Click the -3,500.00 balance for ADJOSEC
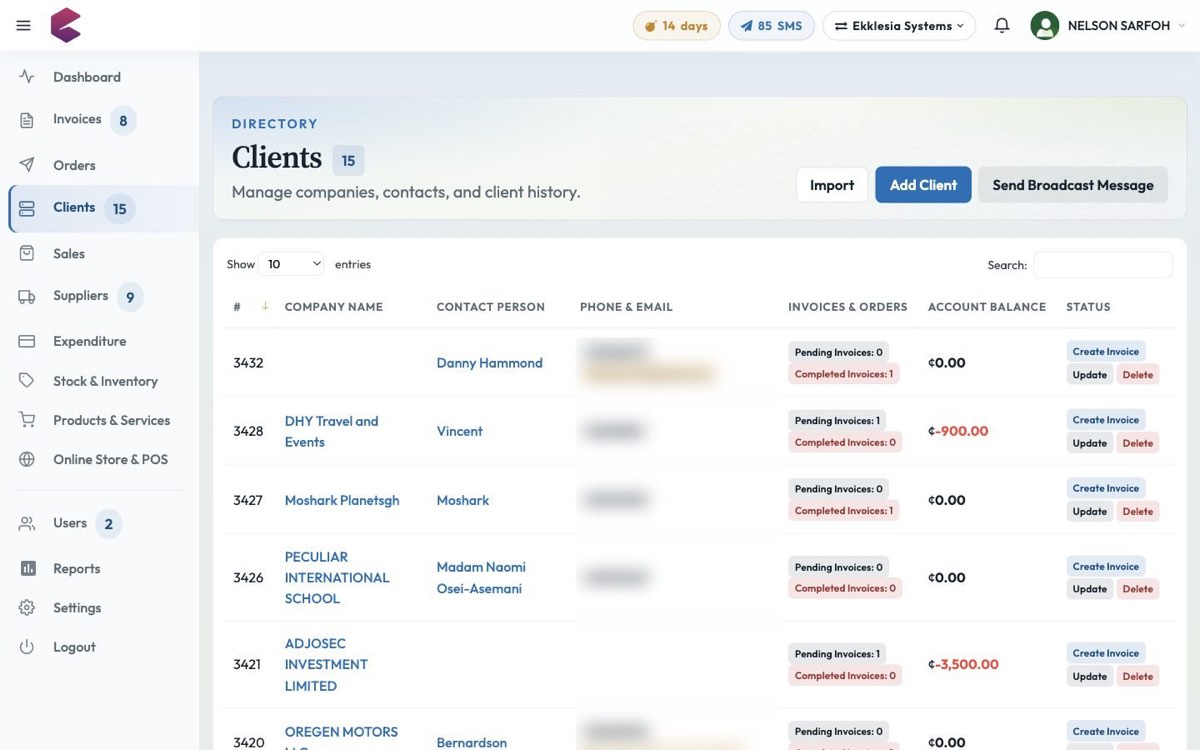1200x750 pixels. point(963,664)
